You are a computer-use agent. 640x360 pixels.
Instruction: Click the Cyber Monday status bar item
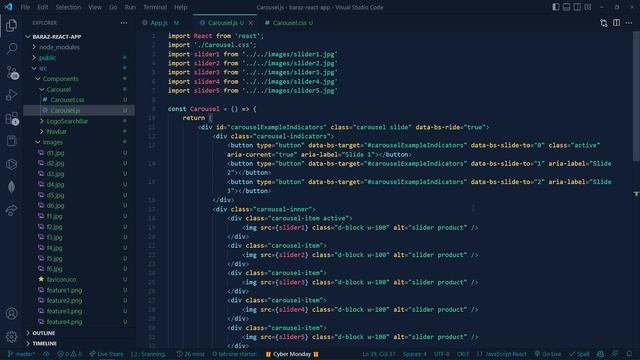(292, 354)
